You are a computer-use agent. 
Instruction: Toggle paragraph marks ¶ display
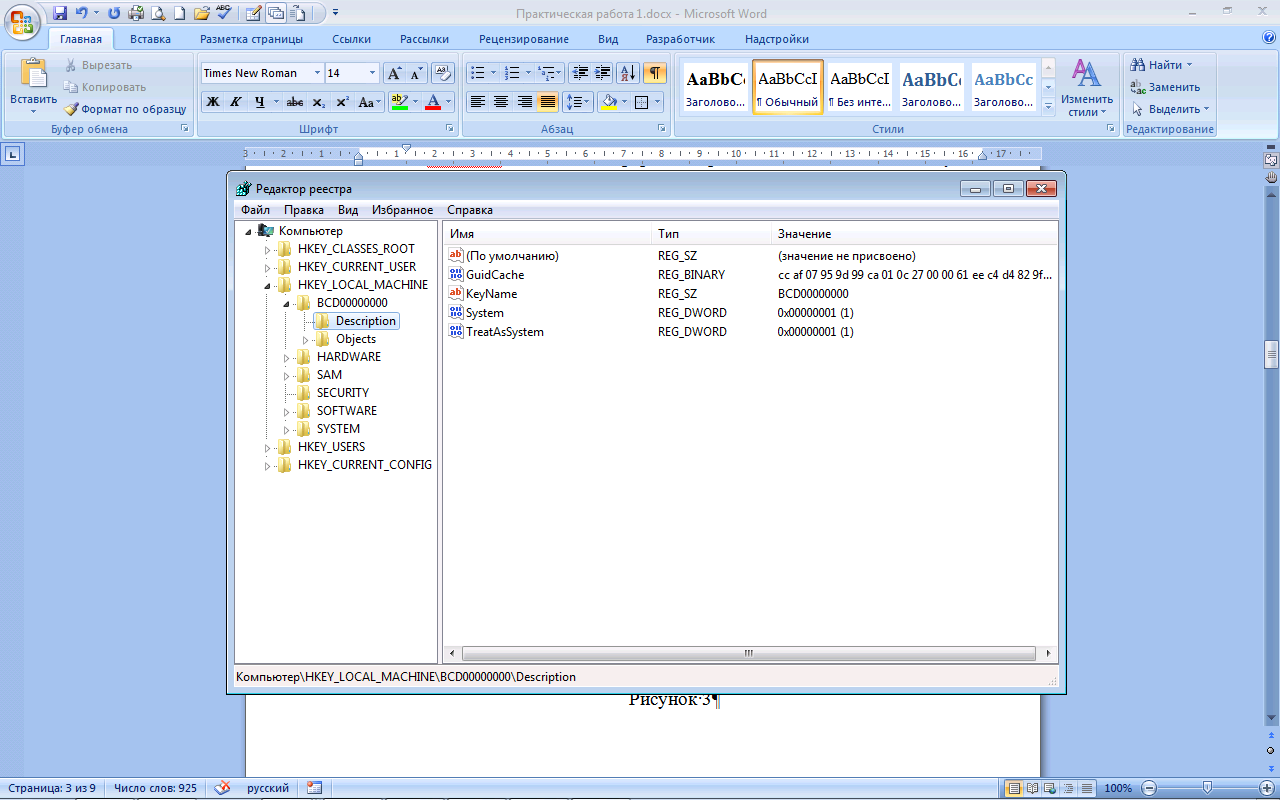pyautogui.click(x=655, y=73)
